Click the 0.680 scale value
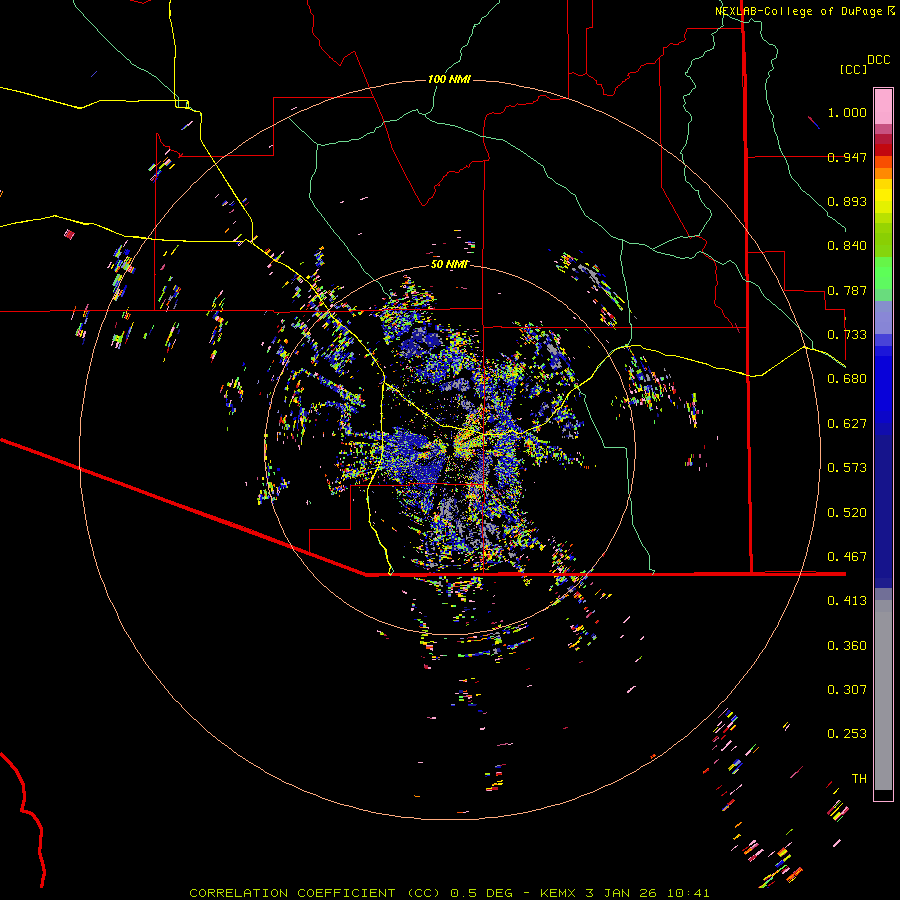The image size is (900, 900). tap(847, 379)
